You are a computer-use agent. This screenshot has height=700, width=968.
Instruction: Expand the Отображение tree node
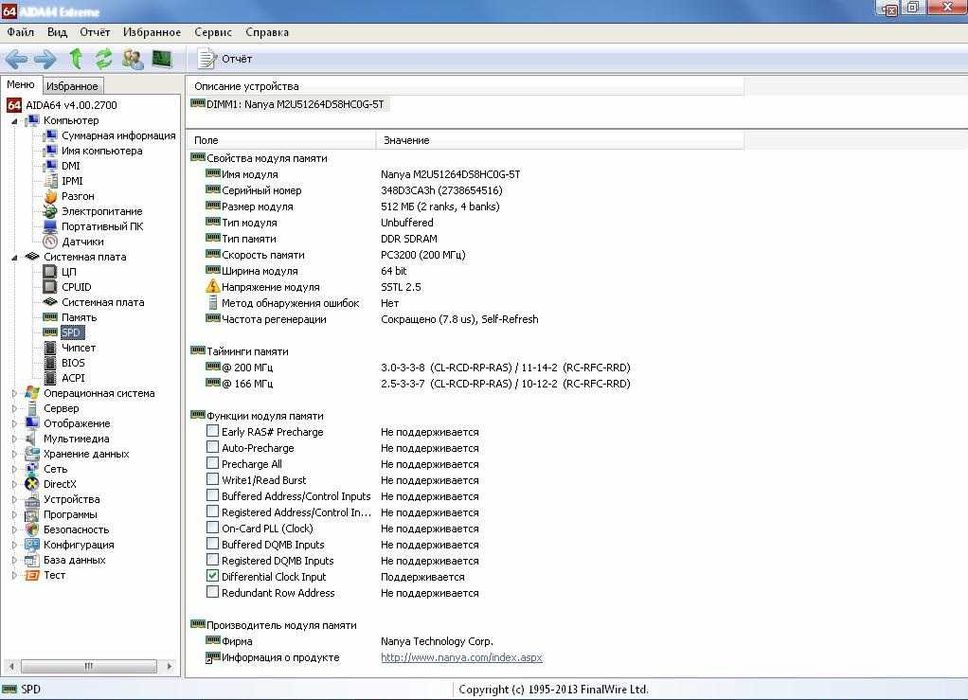(x=14, y=423)
